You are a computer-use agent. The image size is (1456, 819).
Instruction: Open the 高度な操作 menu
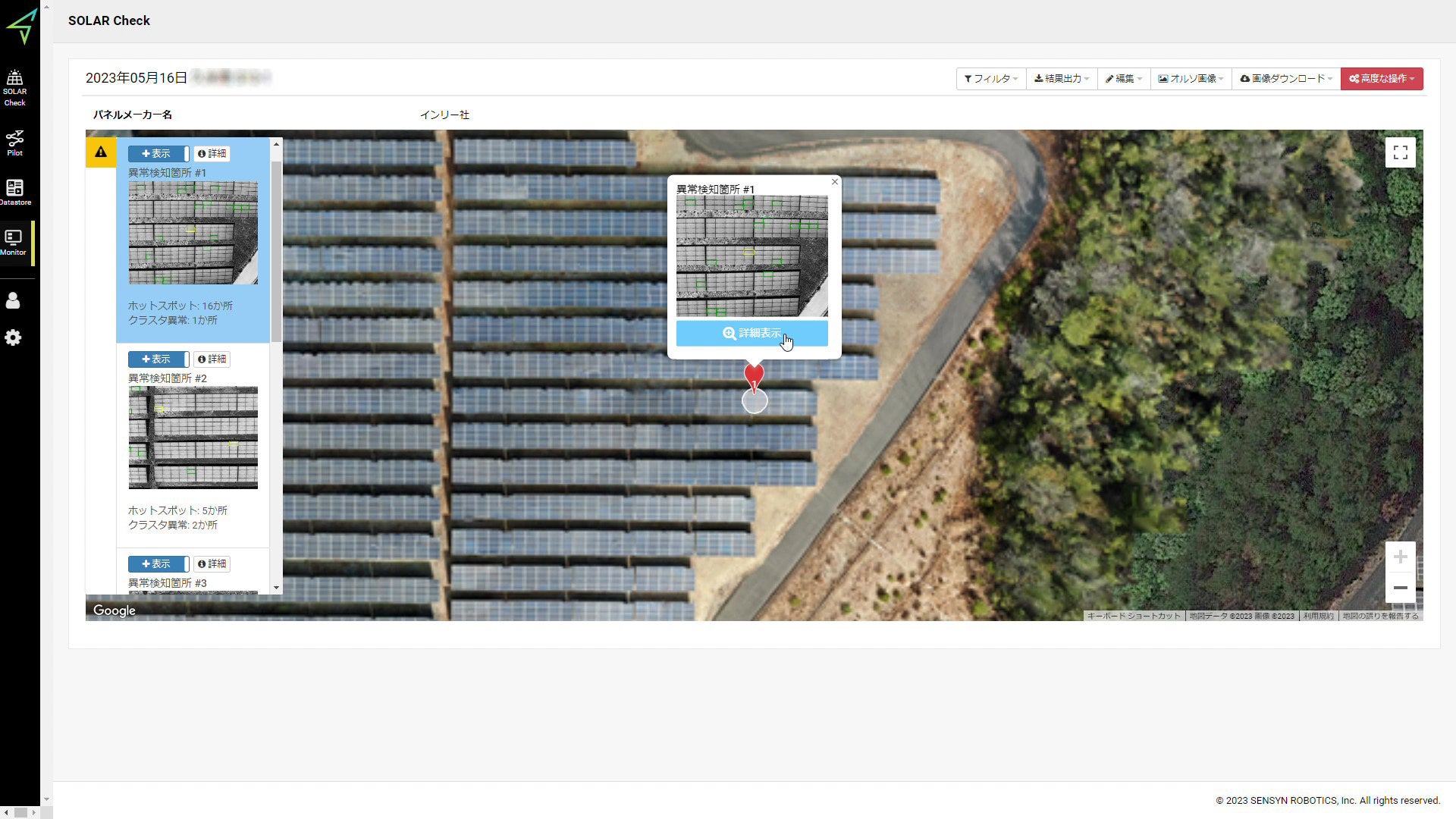tap(1381, 79)
